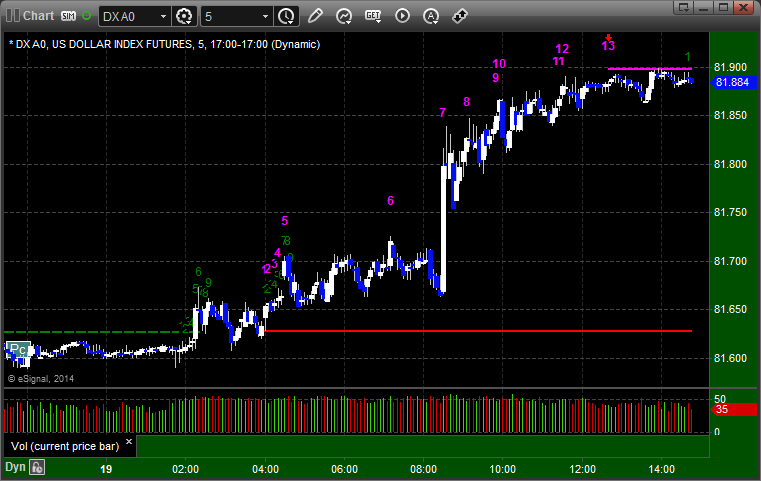
Task: Close the chart window
Action: coord(744,7)
